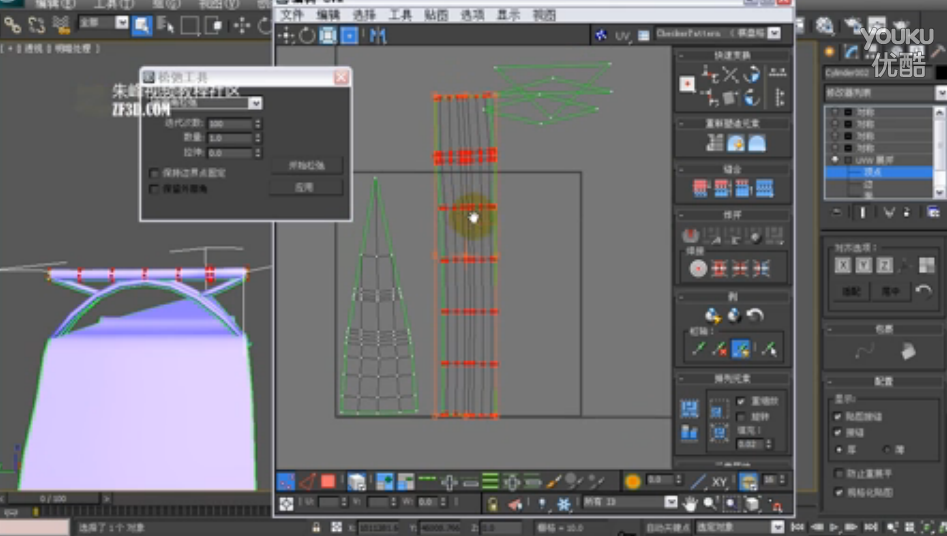Image resolution: width=947 pixels, height=536 pixels.
Task: Toggle the orange Soft Selection icon
Action: [632, 482]
